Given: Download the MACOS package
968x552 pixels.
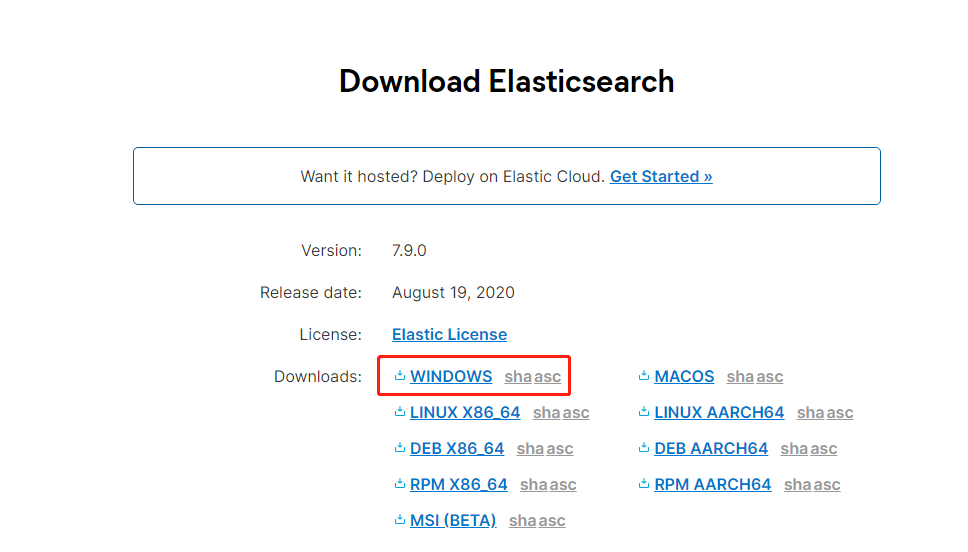Looking at the screenshot, I should tap(684, 377).
